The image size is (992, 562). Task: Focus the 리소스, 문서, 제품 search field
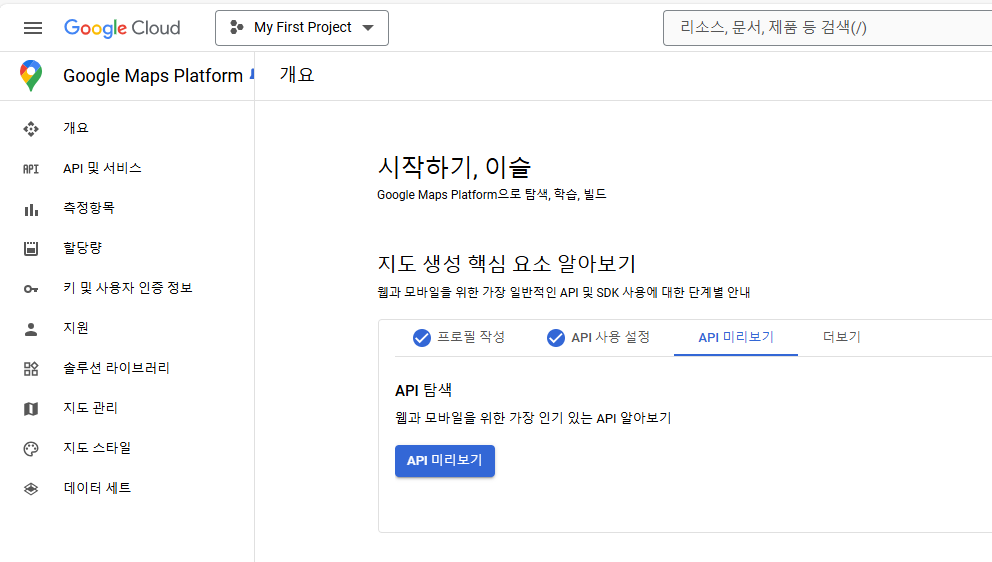828,28
